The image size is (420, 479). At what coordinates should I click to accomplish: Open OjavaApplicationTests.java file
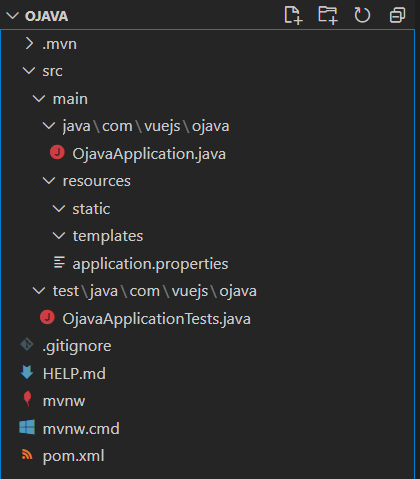point(156,319)
